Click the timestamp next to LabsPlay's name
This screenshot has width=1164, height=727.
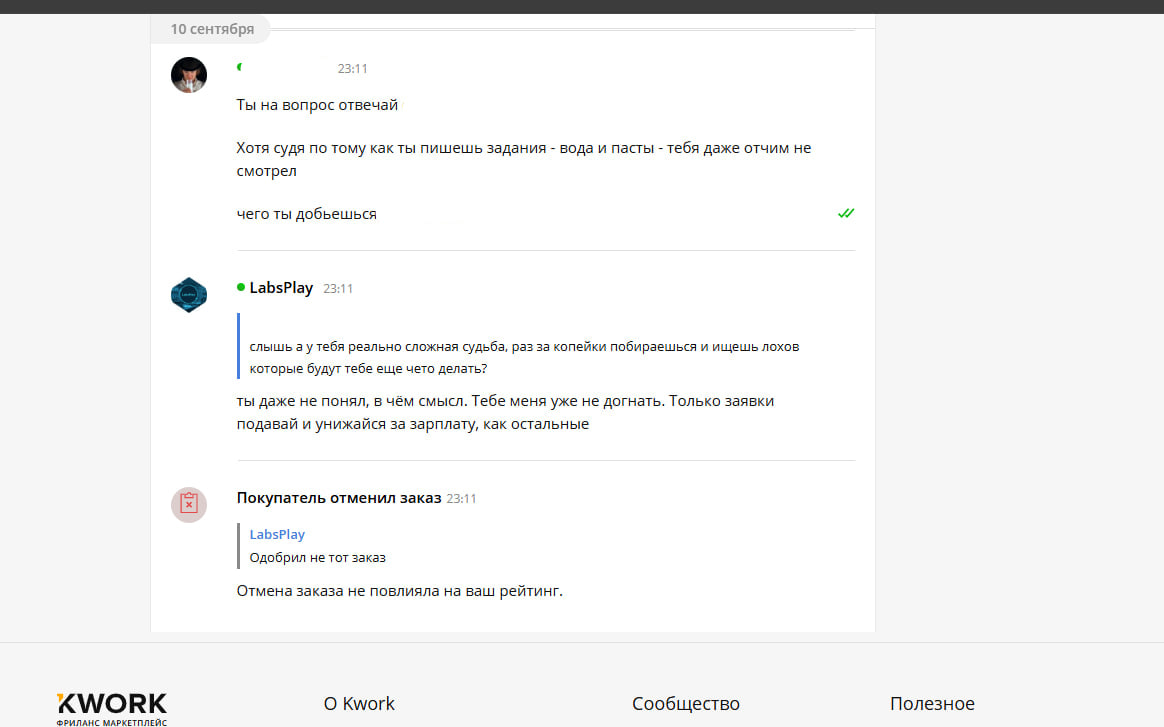coord(338,289)
